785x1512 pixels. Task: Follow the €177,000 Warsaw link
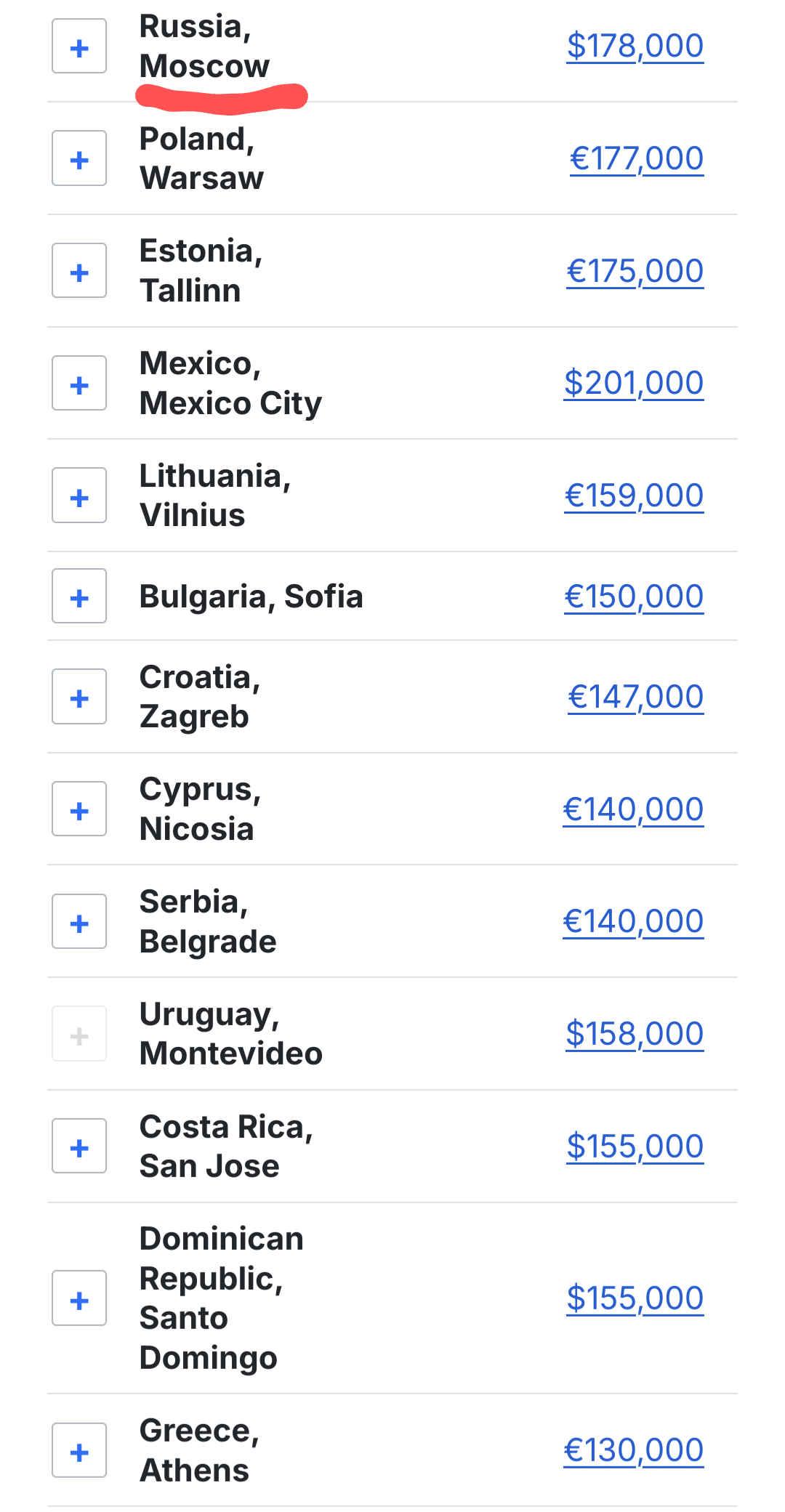[636, 158]
